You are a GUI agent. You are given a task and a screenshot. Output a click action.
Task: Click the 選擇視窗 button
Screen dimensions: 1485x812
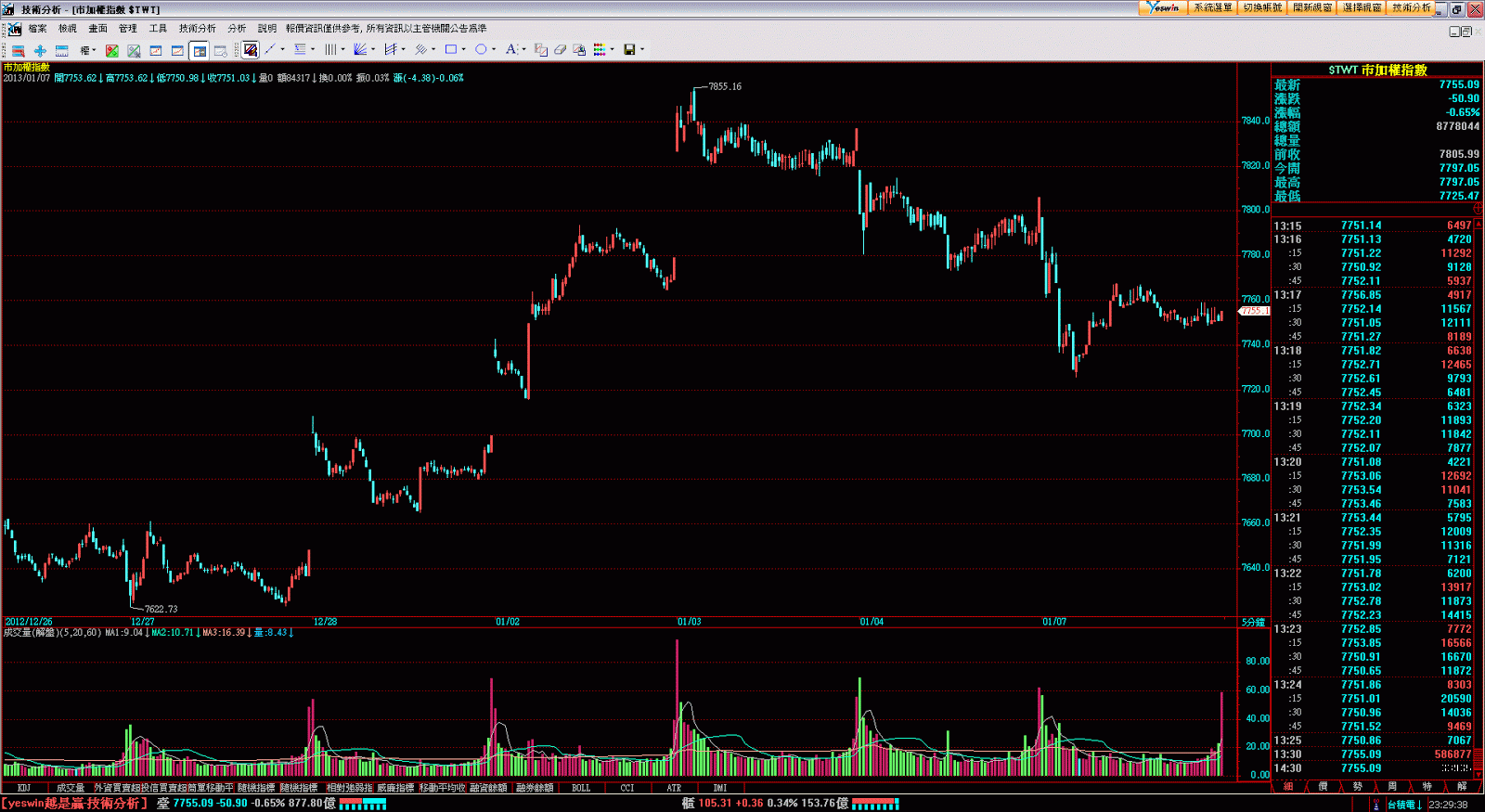tap(1362, 7)
